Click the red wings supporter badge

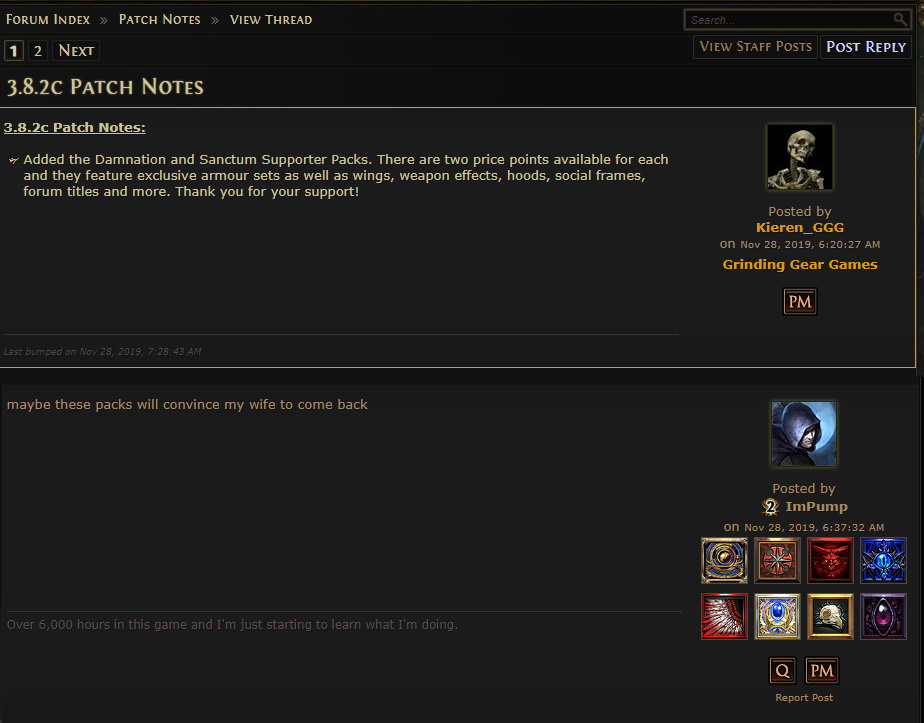click(x=724, y=616)
